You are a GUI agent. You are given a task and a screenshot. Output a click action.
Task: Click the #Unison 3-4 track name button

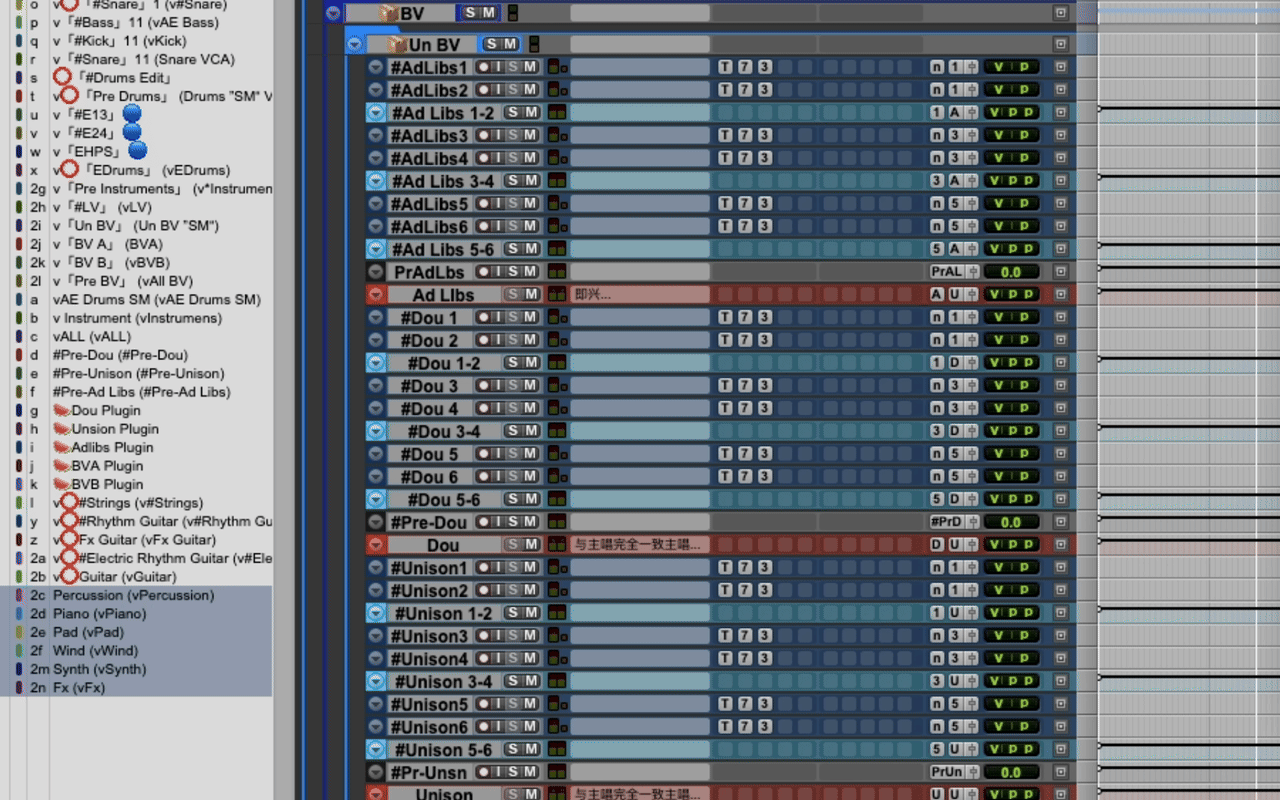[x=443, y=681]
